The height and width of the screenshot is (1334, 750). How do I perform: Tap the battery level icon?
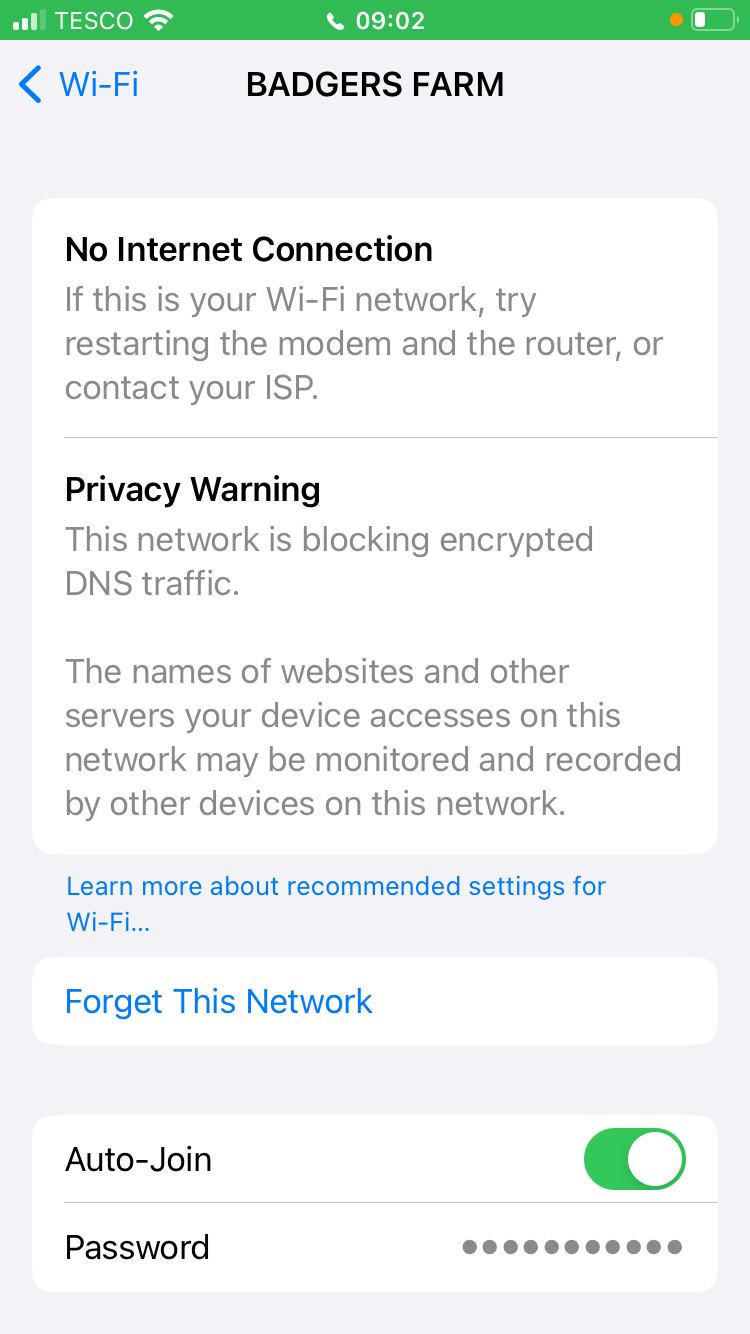712,20
